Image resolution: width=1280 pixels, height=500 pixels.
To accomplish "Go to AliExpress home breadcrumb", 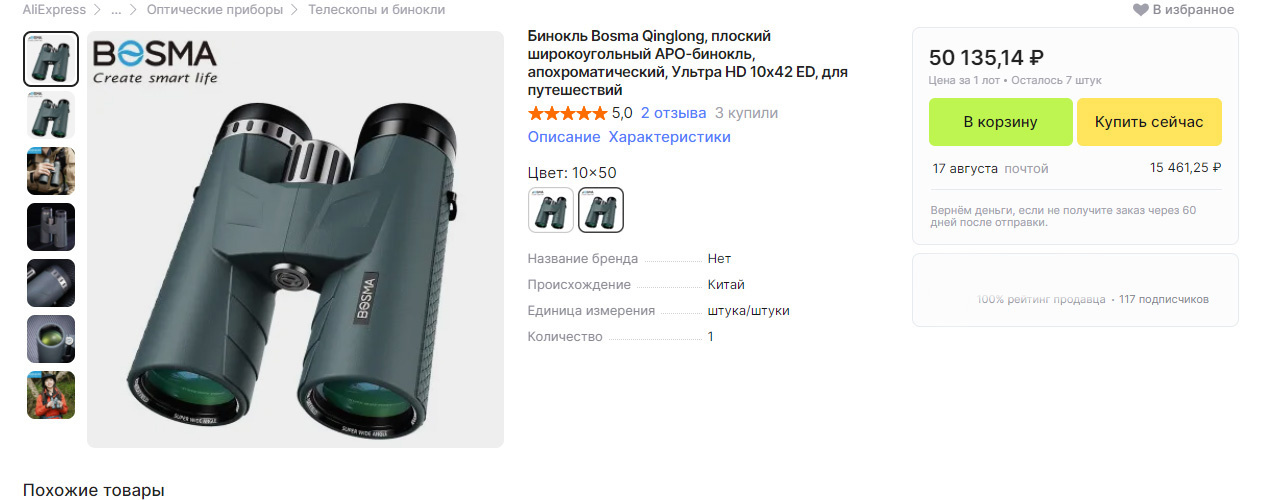I will (x=55, y=10).
